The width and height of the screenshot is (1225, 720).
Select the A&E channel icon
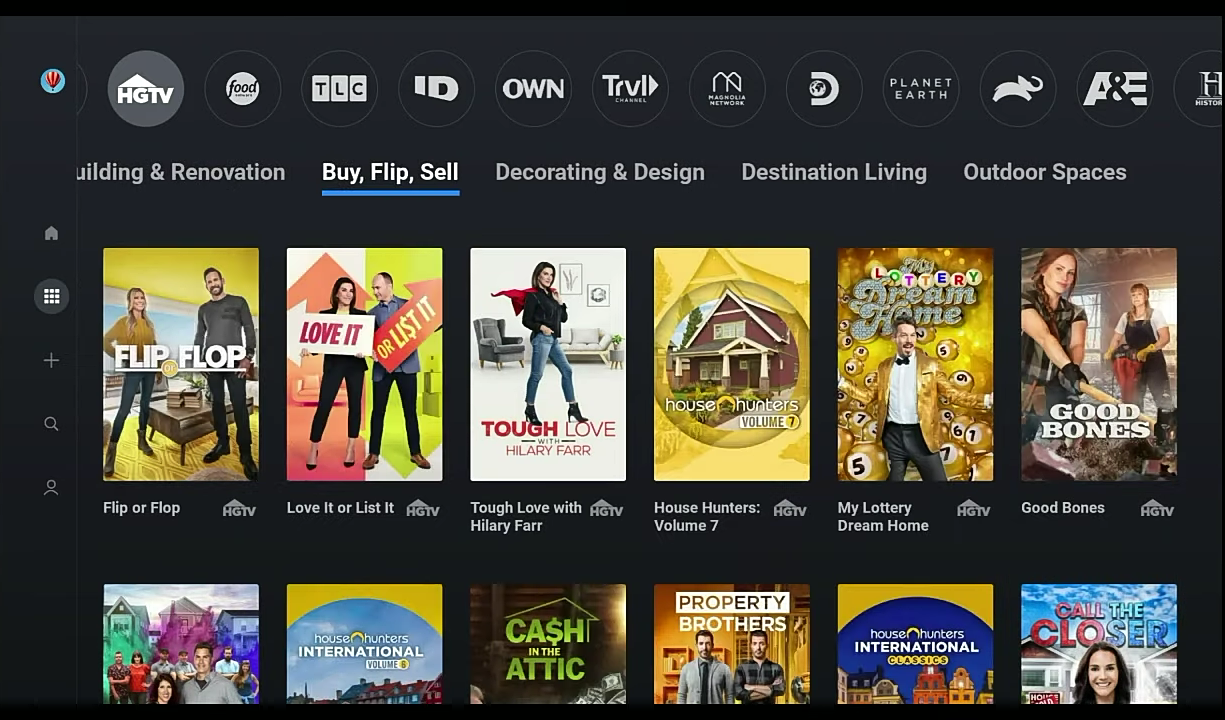pyautogui.click(x=1115, y=89)
